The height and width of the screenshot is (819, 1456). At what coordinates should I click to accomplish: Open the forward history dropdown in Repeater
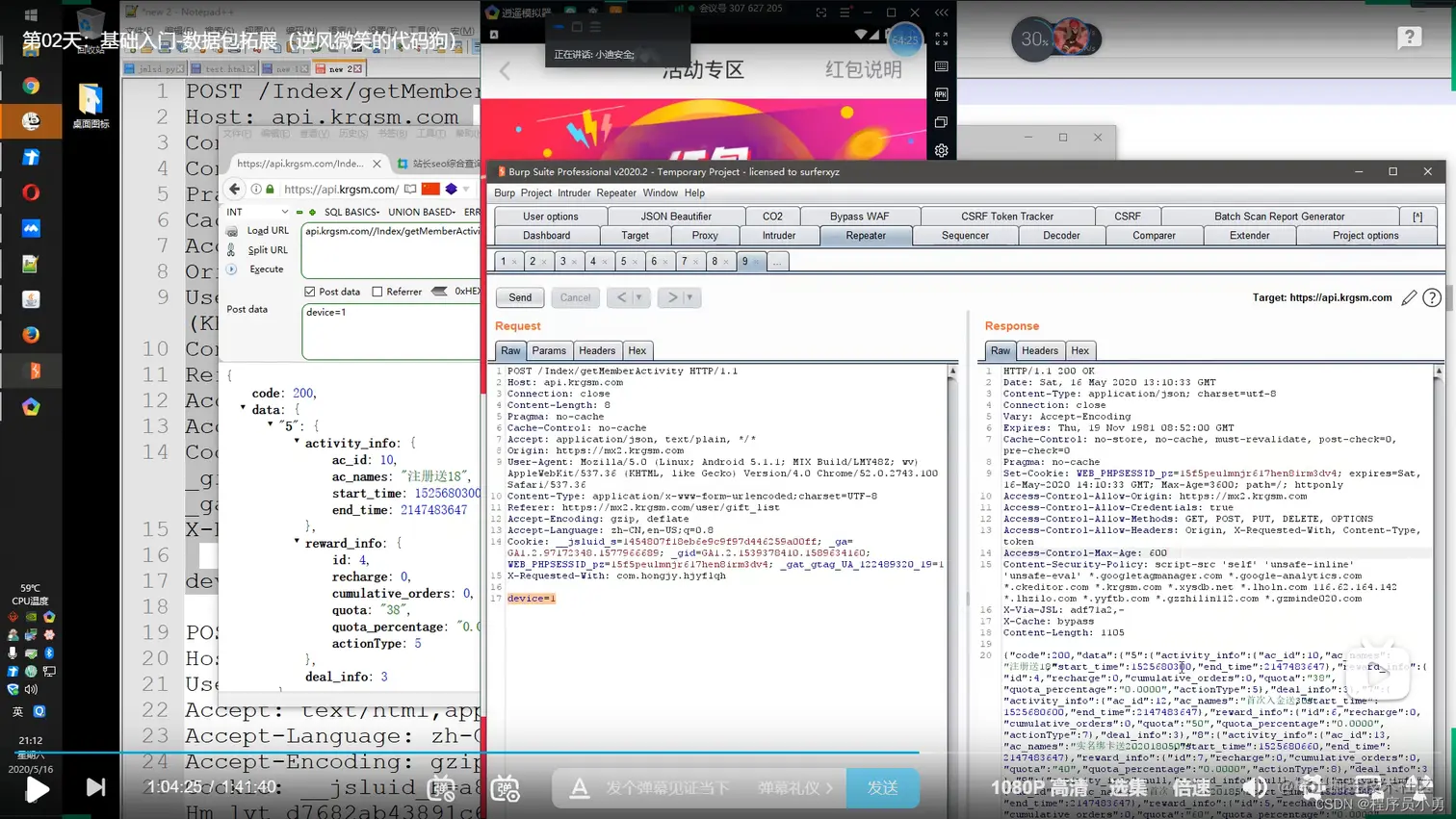690,297
